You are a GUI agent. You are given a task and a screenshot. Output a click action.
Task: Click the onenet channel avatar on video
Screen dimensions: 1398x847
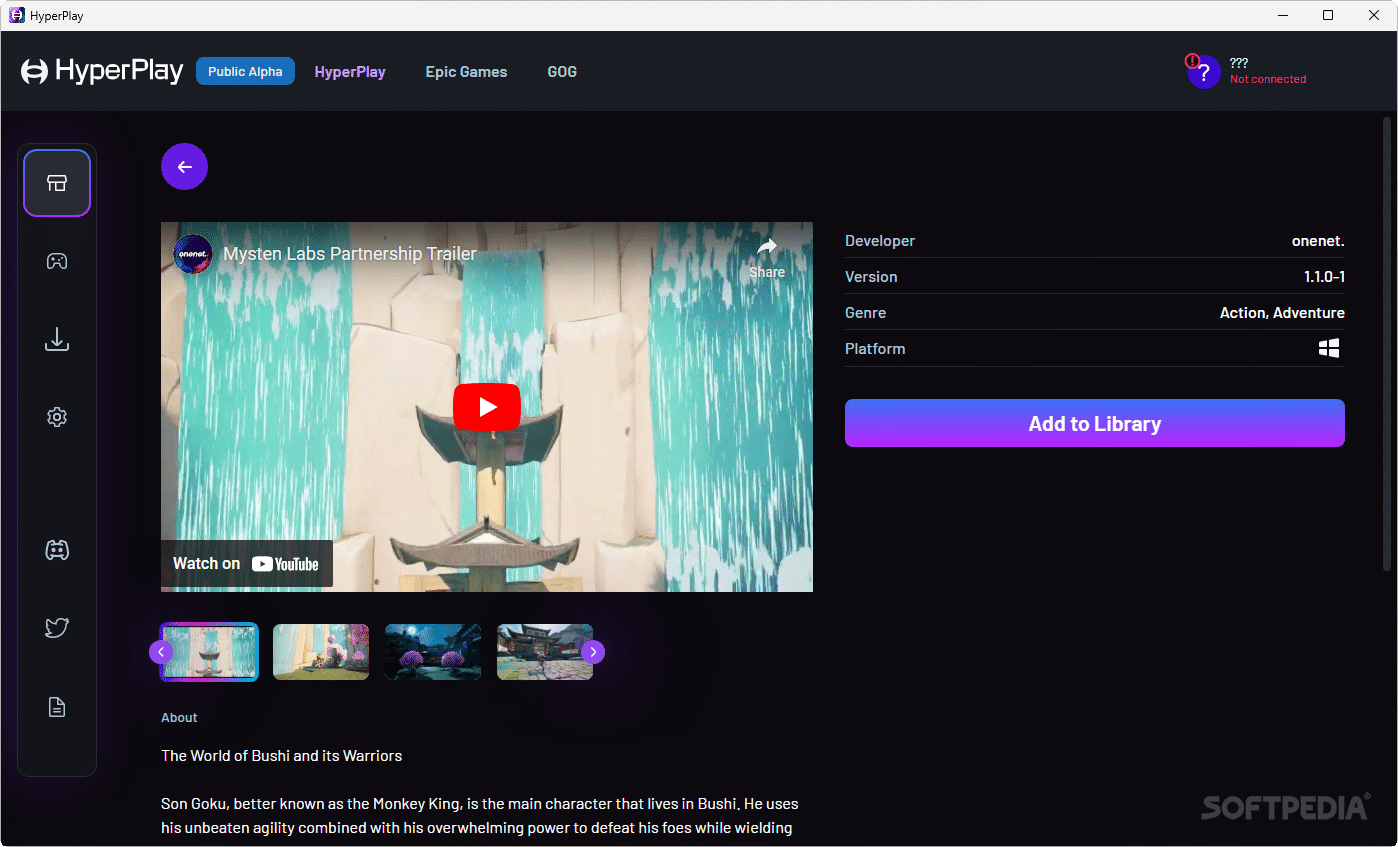(x=193, y=254)
